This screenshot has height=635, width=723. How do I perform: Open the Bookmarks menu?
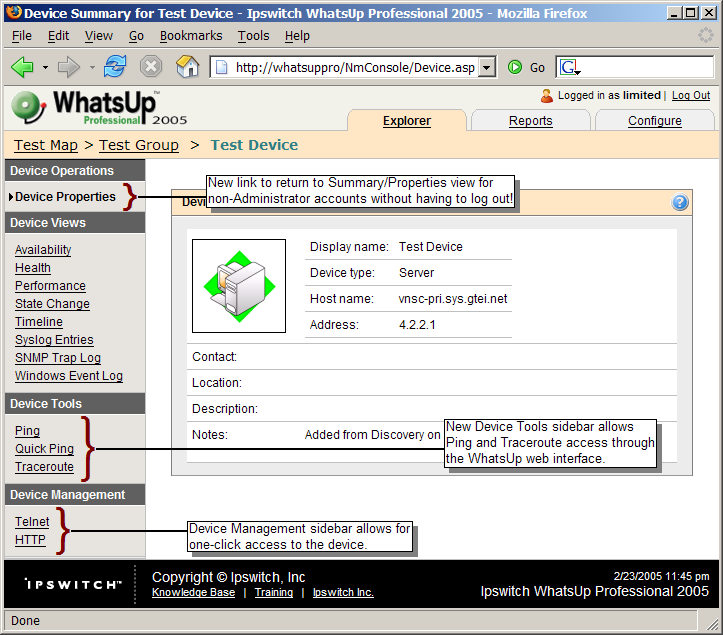[x=190, y=36]
